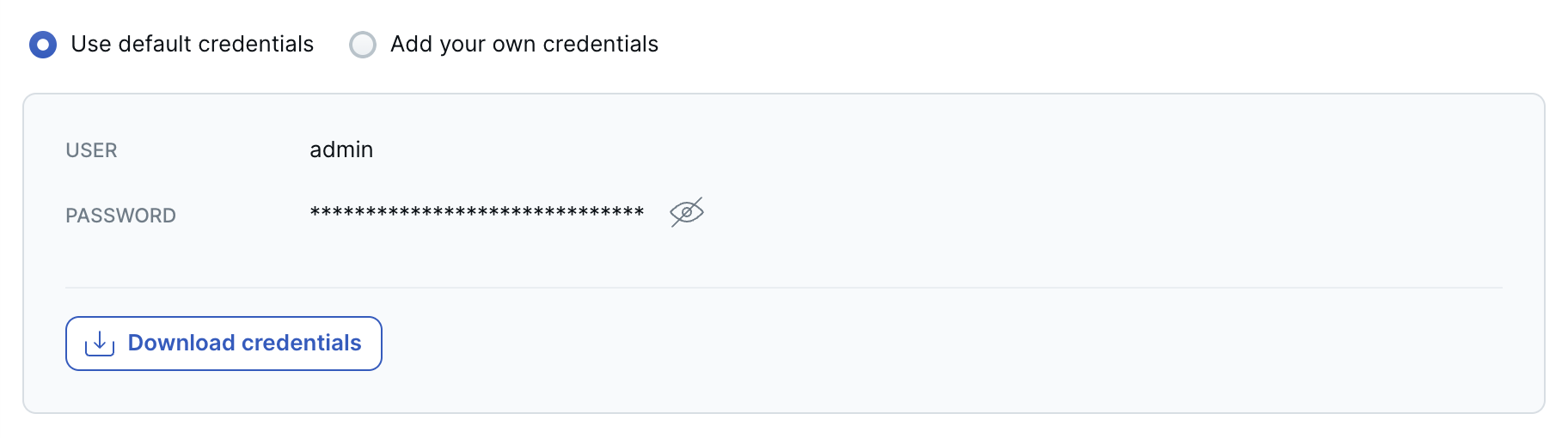Click the "Use default credentials" label text
This screenshot has height=438, width=1568.
[192, 44]
